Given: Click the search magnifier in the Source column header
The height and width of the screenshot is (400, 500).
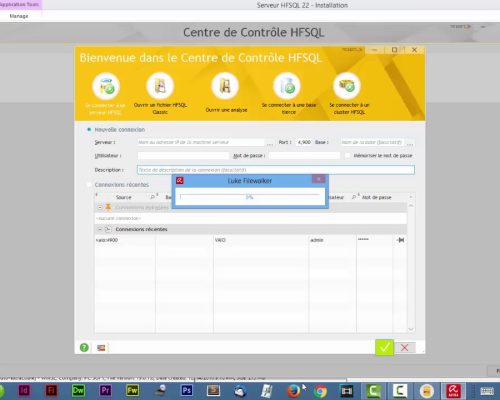Looking at the screenshot, I should (x=152, y=197).
